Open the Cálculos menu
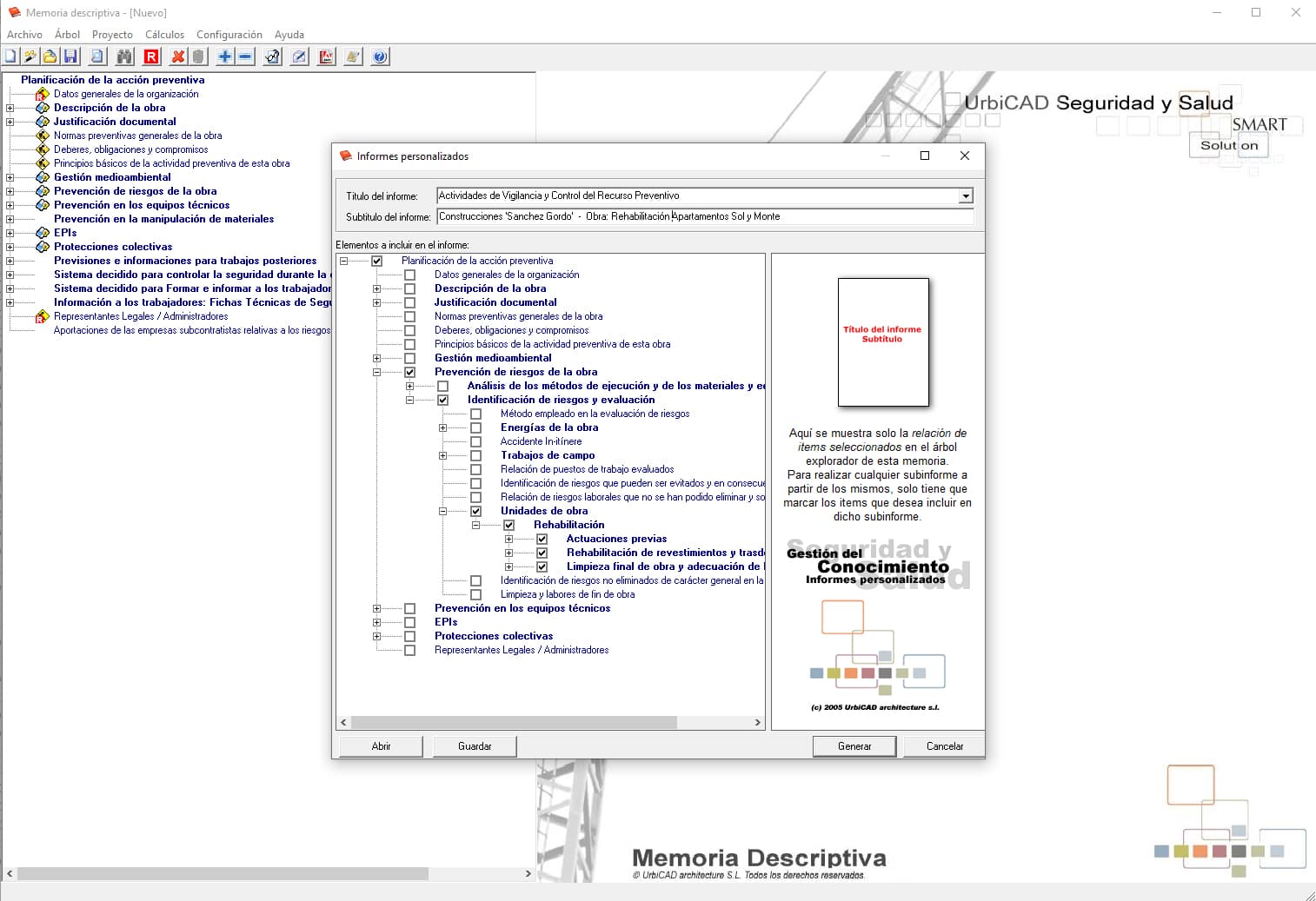Screen dimensions: 1316x901 point(164,35)
